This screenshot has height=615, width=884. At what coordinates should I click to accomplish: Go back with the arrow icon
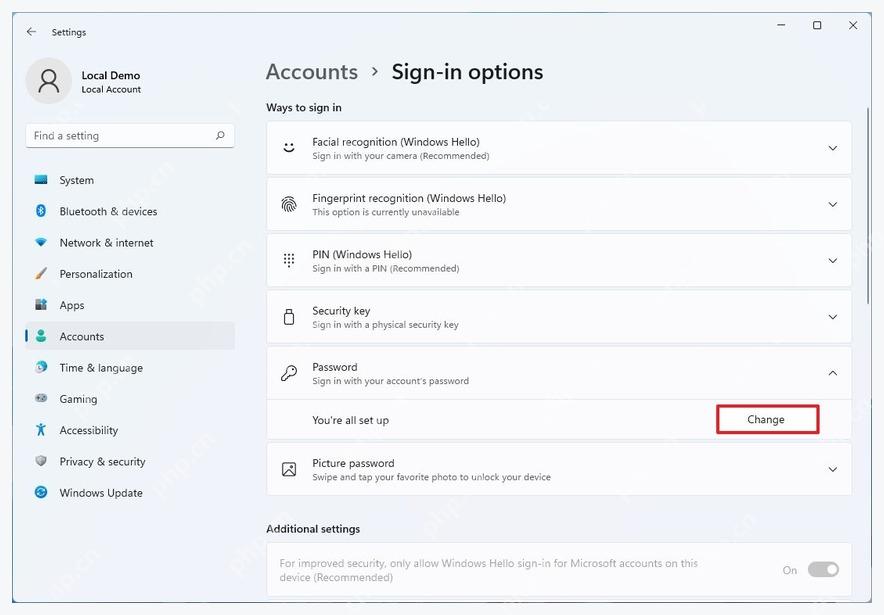click(x=31, y=32)
